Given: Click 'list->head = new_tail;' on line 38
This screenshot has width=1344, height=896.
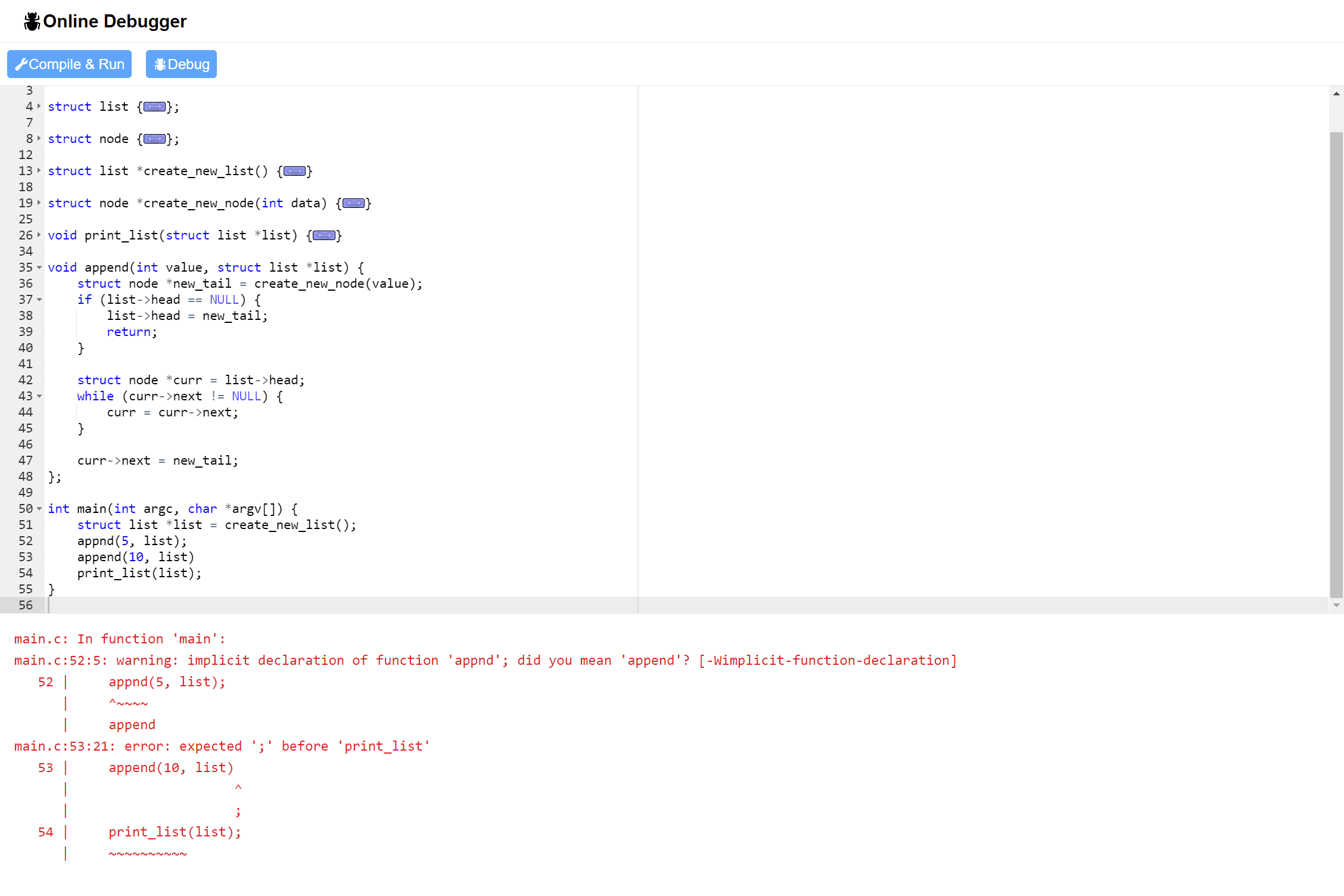Looking at the screenshot, I should click(187, 316).
